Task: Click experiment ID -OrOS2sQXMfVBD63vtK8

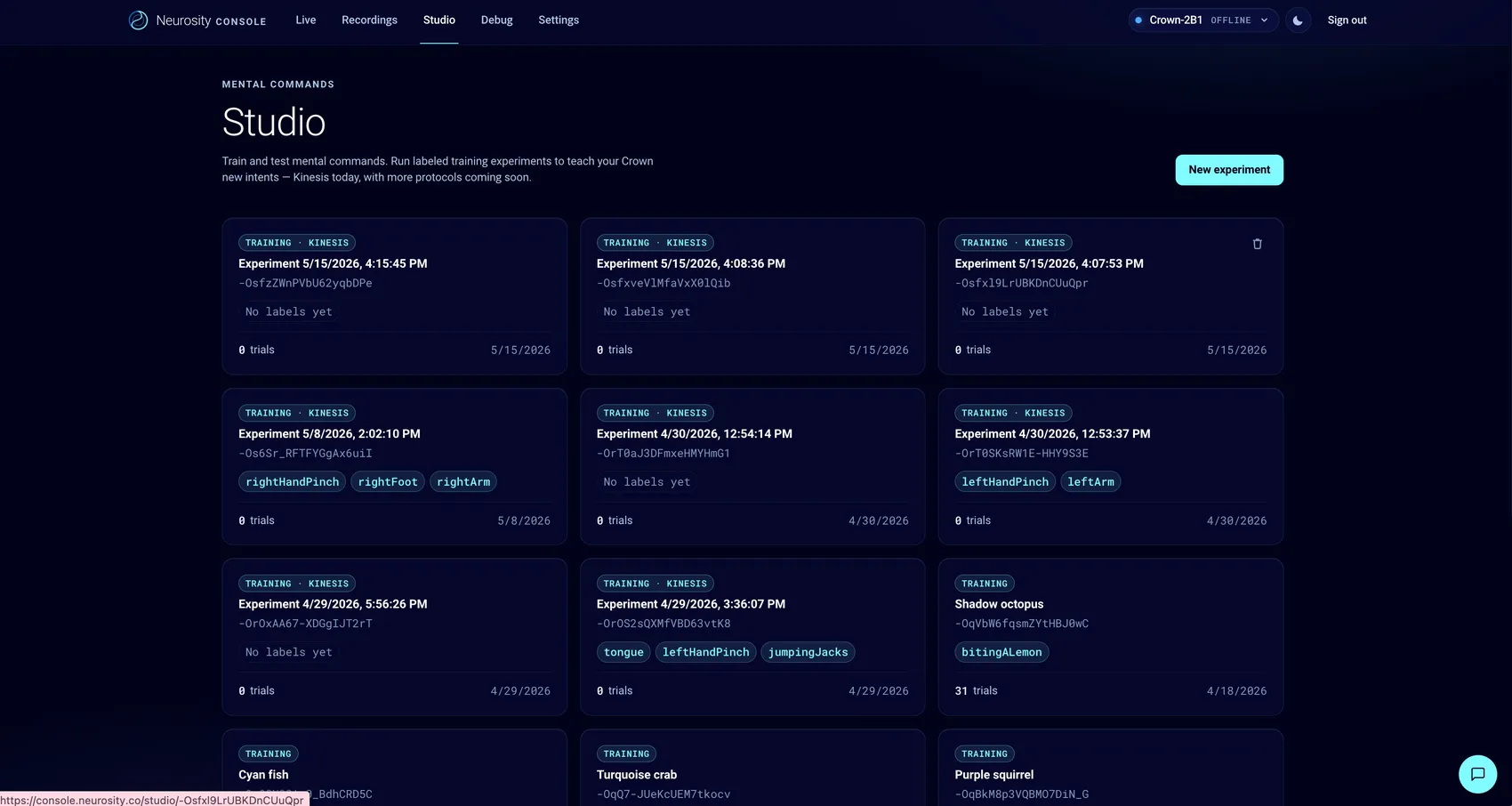Action: (x=664, y=624)
